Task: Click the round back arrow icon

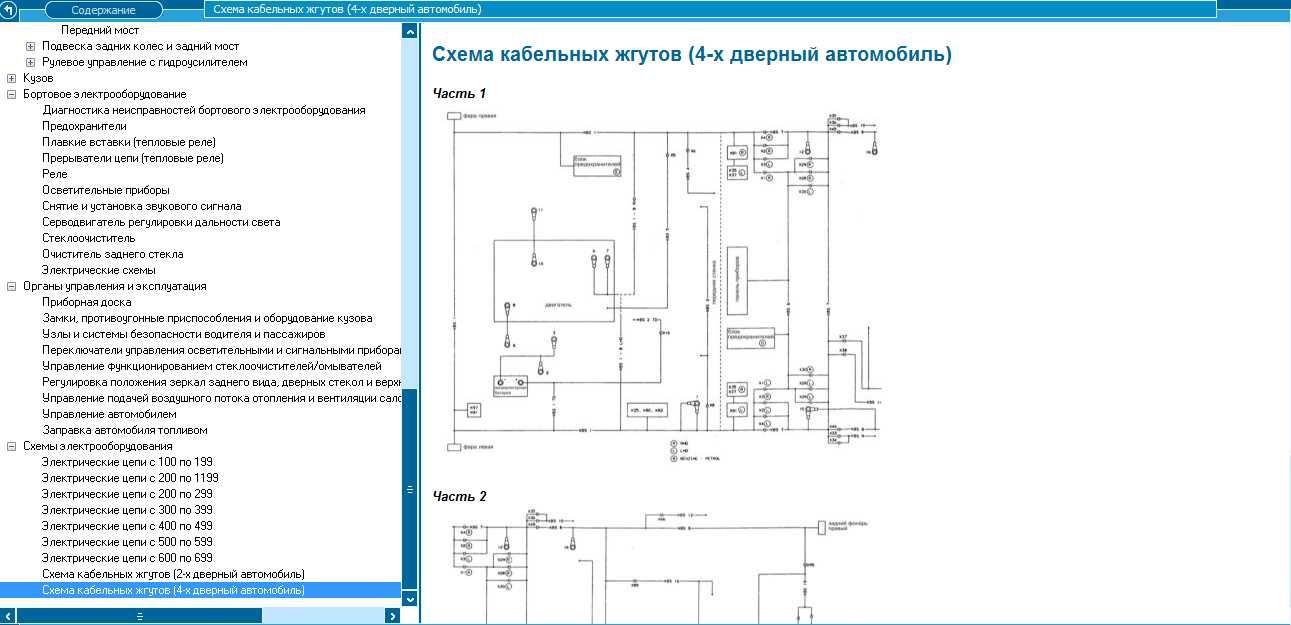Action: pyautogui.click(x=8, y=9)
